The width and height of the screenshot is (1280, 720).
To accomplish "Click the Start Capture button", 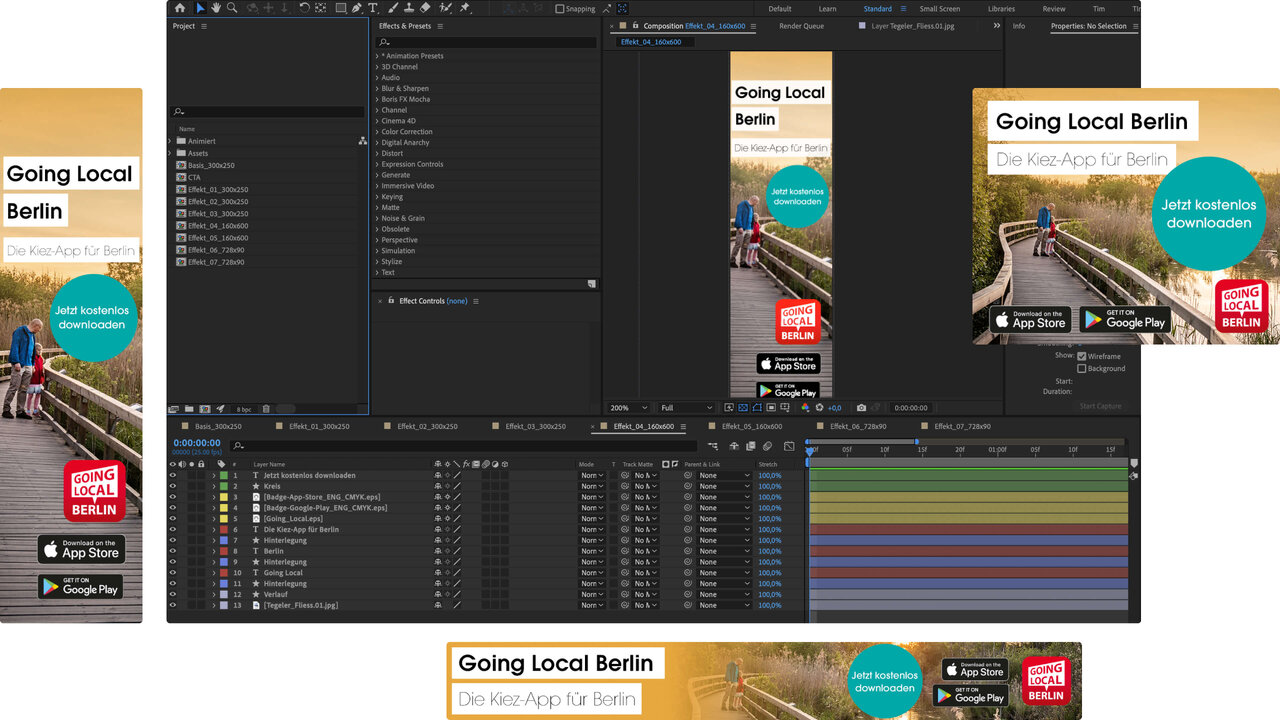I will [1100, 406].
